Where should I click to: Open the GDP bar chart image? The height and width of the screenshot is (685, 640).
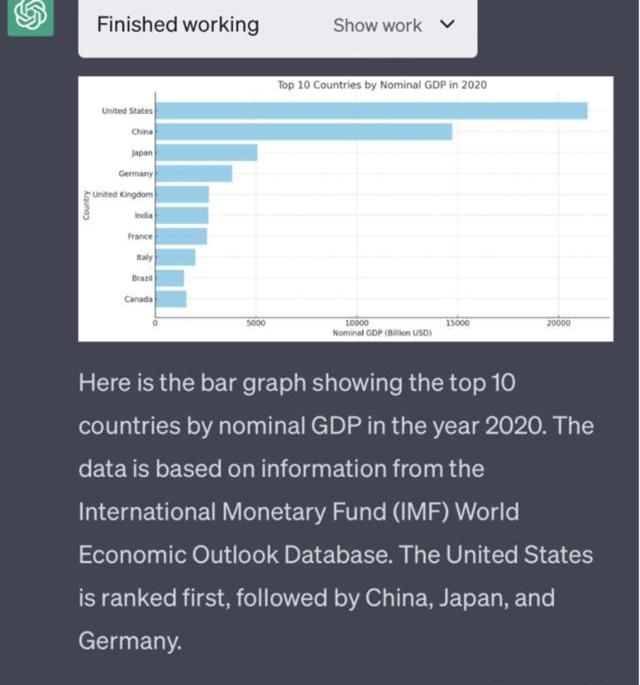(346, 209)
